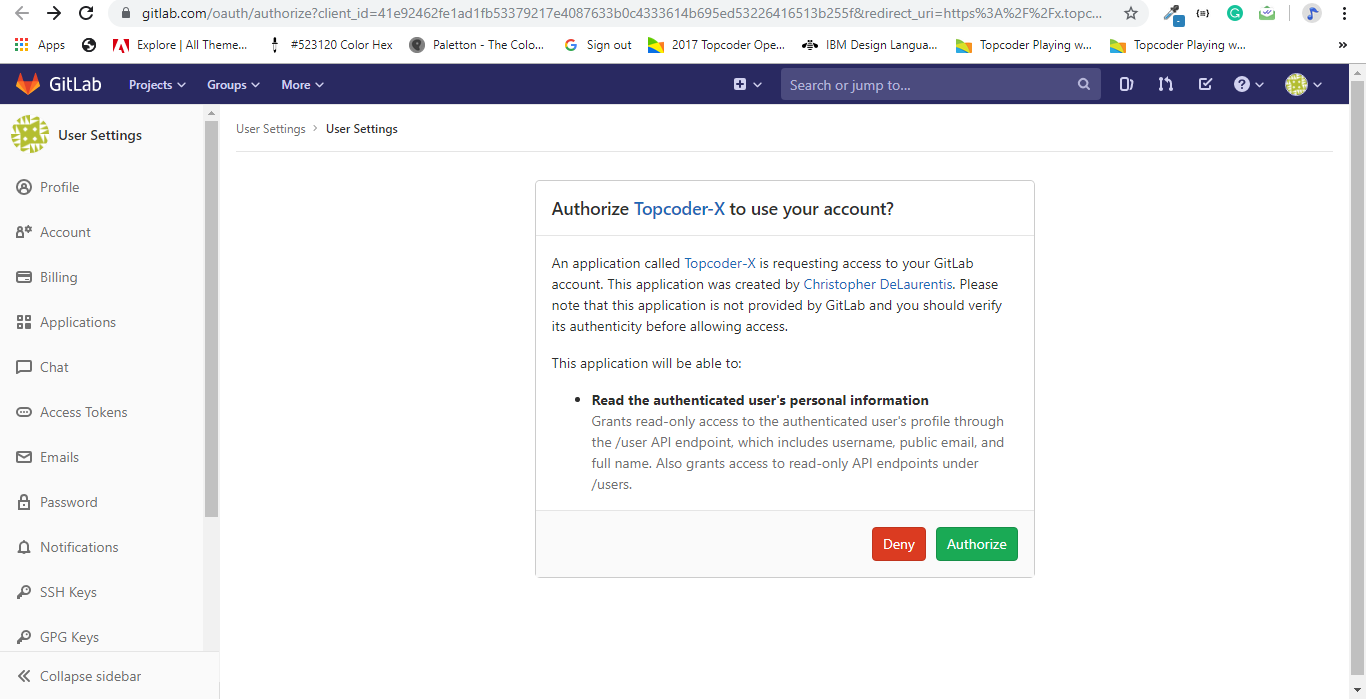The image size is (1366, 699).
Task: Open the user avatar menu in navbar
Action: [1304, 85]
